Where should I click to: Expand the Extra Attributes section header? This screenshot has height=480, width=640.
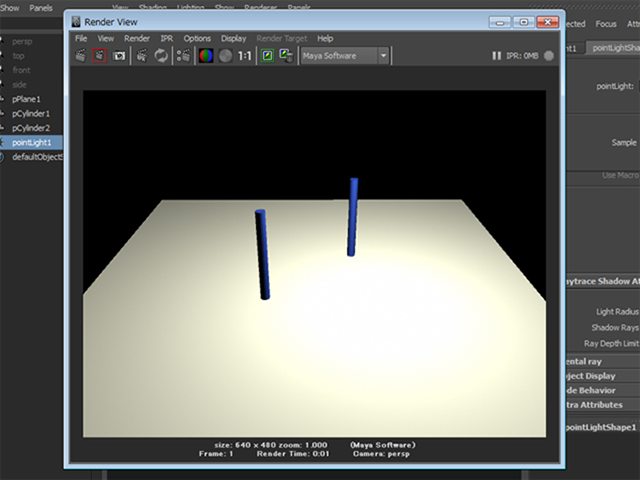[602, 405]
